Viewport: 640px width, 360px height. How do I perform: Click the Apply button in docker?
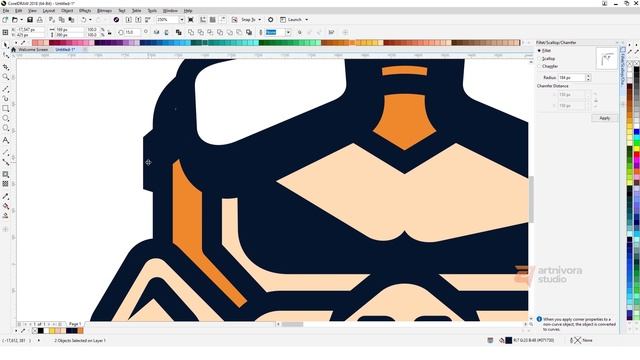[604, 118]
